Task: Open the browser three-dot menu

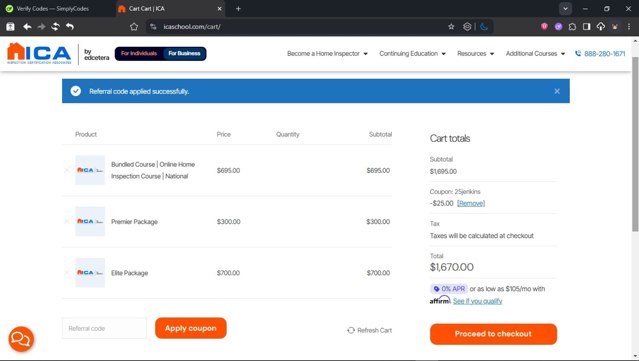Action: click(x=629, y=26)
